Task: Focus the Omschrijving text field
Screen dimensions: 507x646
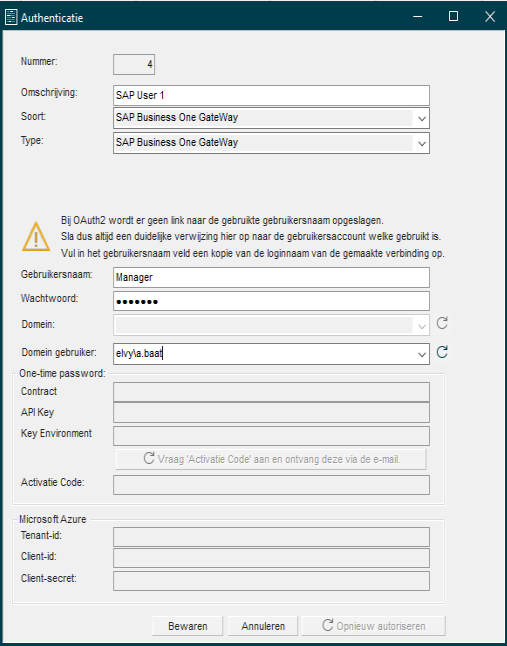Action: click(271, 96)
